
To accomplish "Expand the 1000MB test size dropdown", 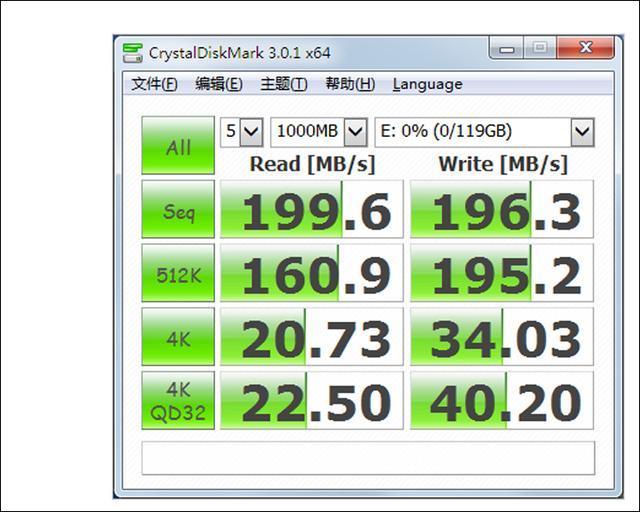I will [356, 132].
